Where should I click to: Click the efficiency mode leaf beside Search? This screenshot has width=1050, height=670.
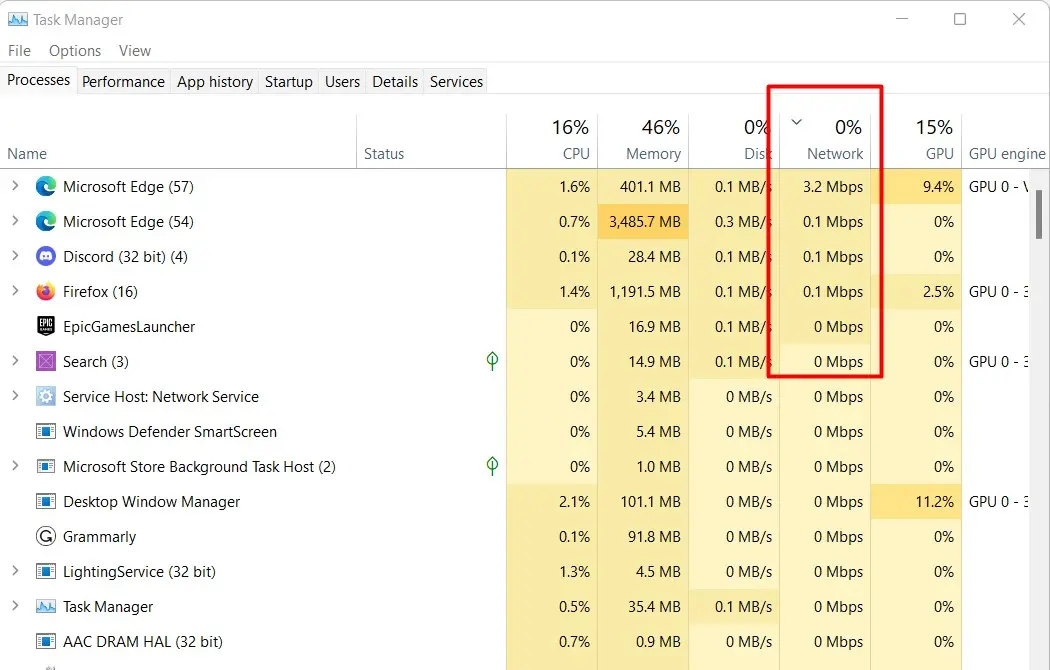click(491, 361)
